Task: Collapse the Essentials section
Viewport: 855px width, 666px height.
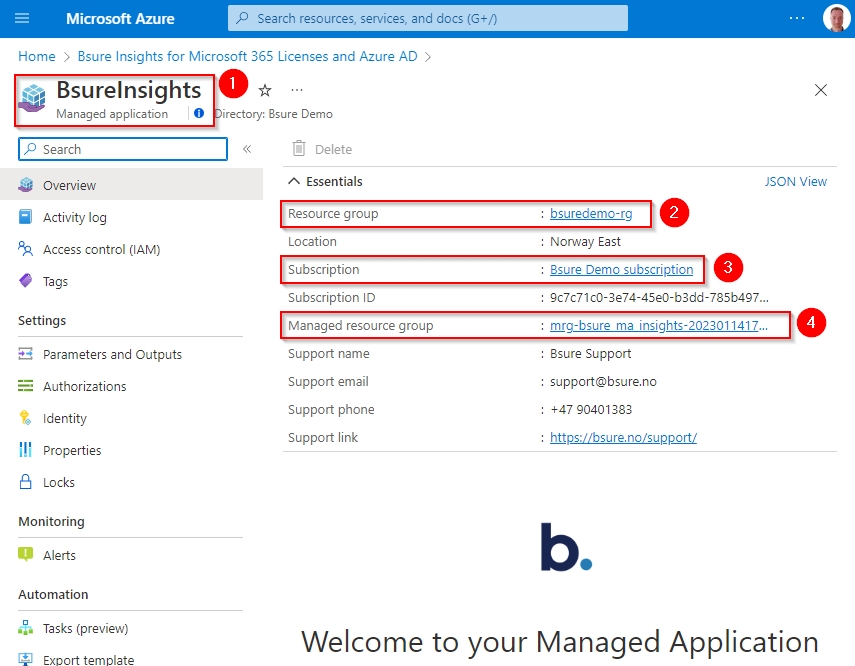Action: [294, 182]
